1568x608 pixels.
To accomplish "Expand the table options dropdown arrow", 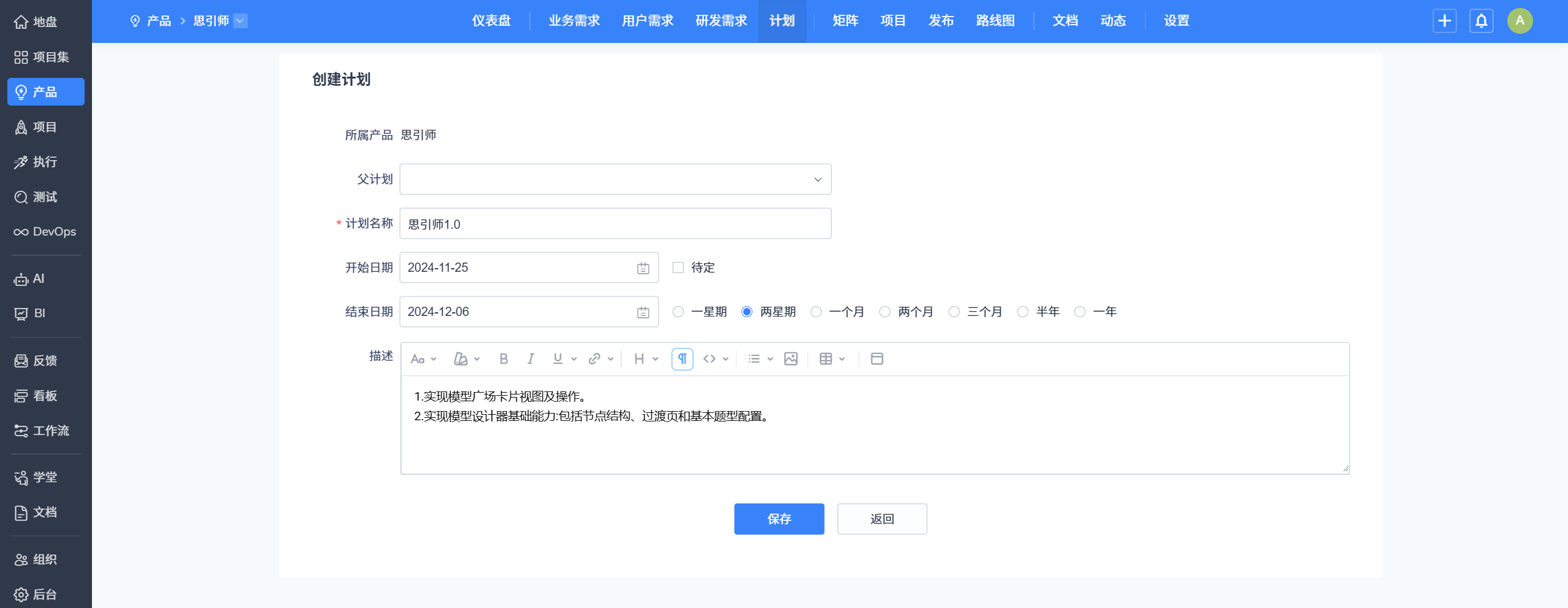I will coord(842,360).
